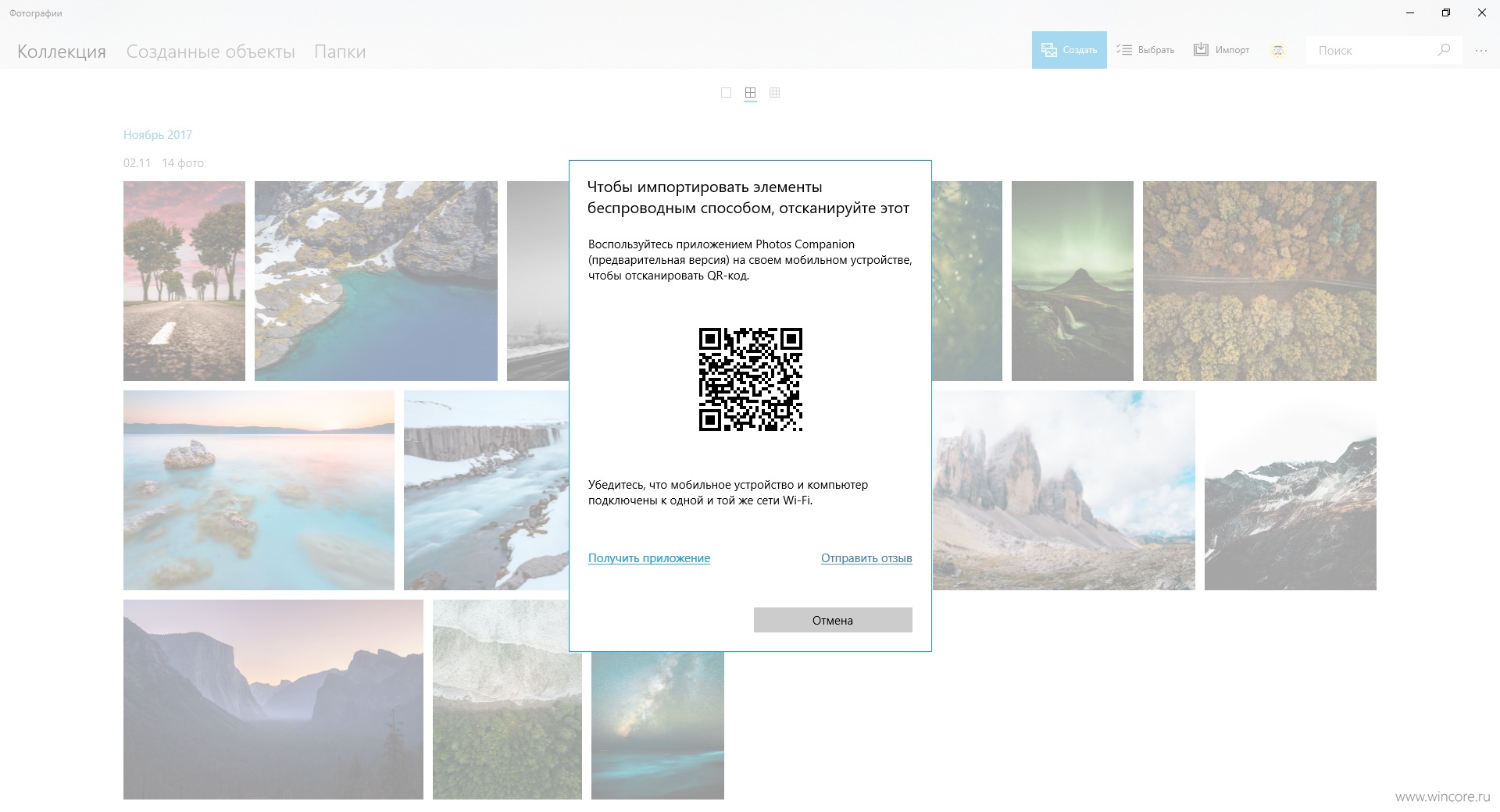Open the aerial beach surf photo
The height and width of the screenshot is (812, 1500).
click(507, 700)
